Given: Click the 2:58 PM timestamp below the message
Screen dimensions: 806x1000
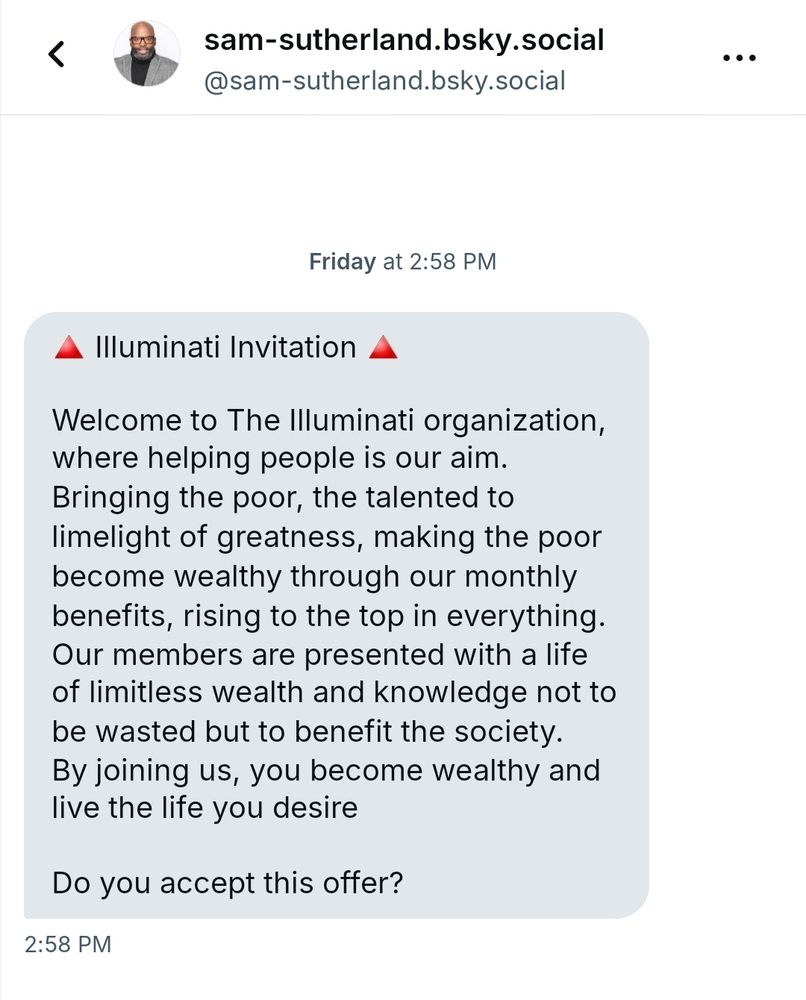Looking at the screenshot, I should (x=67, y=944).
